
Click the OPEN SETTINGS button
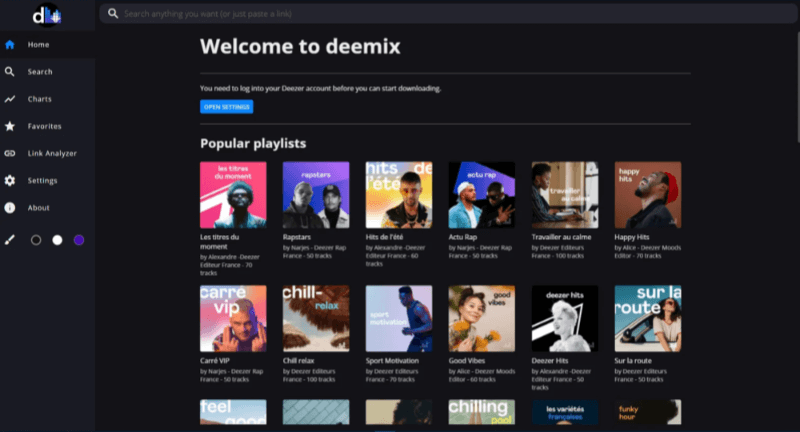tap(227, 107)
